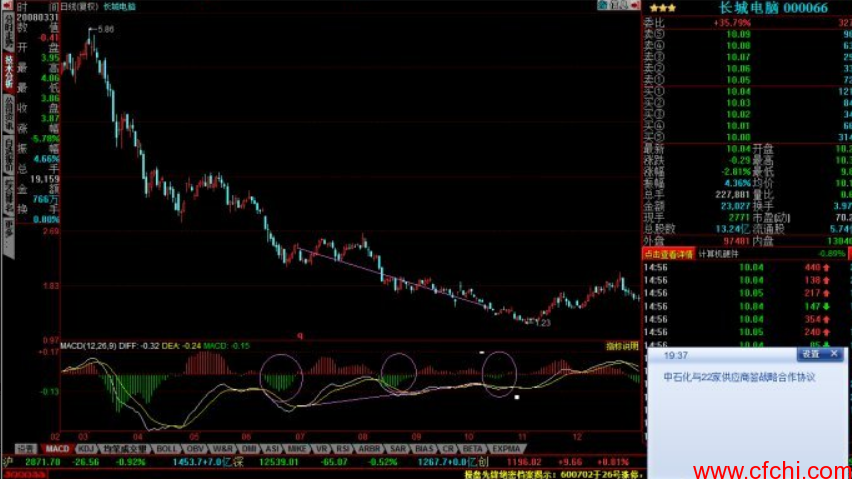Click the red exit arrow beside 首页
The height and width of the screenshot is (479, 852).
coord(635,5)
